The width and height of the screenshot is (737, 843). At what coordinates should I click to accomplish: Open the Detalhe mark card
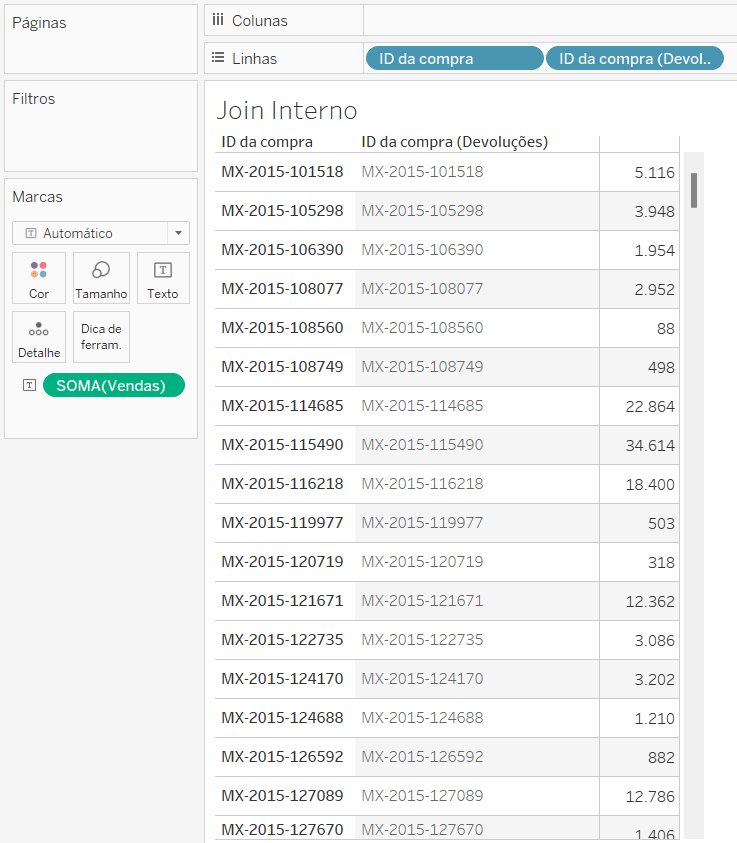coord(39,337)
